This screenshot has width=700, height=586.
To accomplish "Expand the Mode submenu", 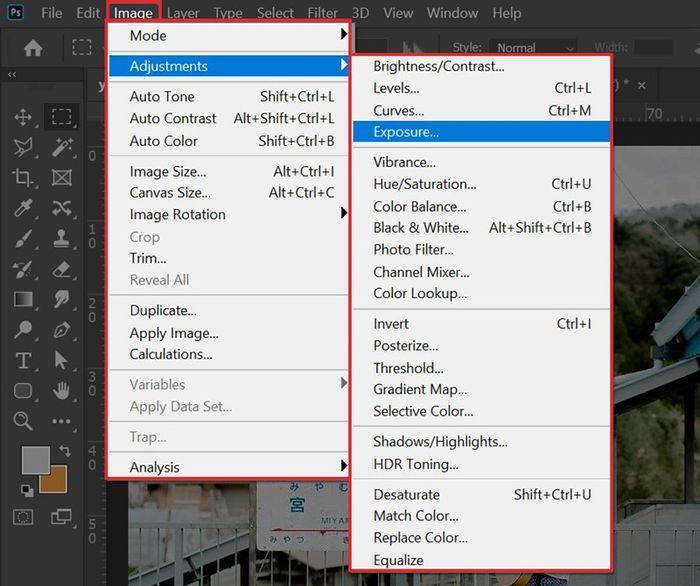I will 229,35.
